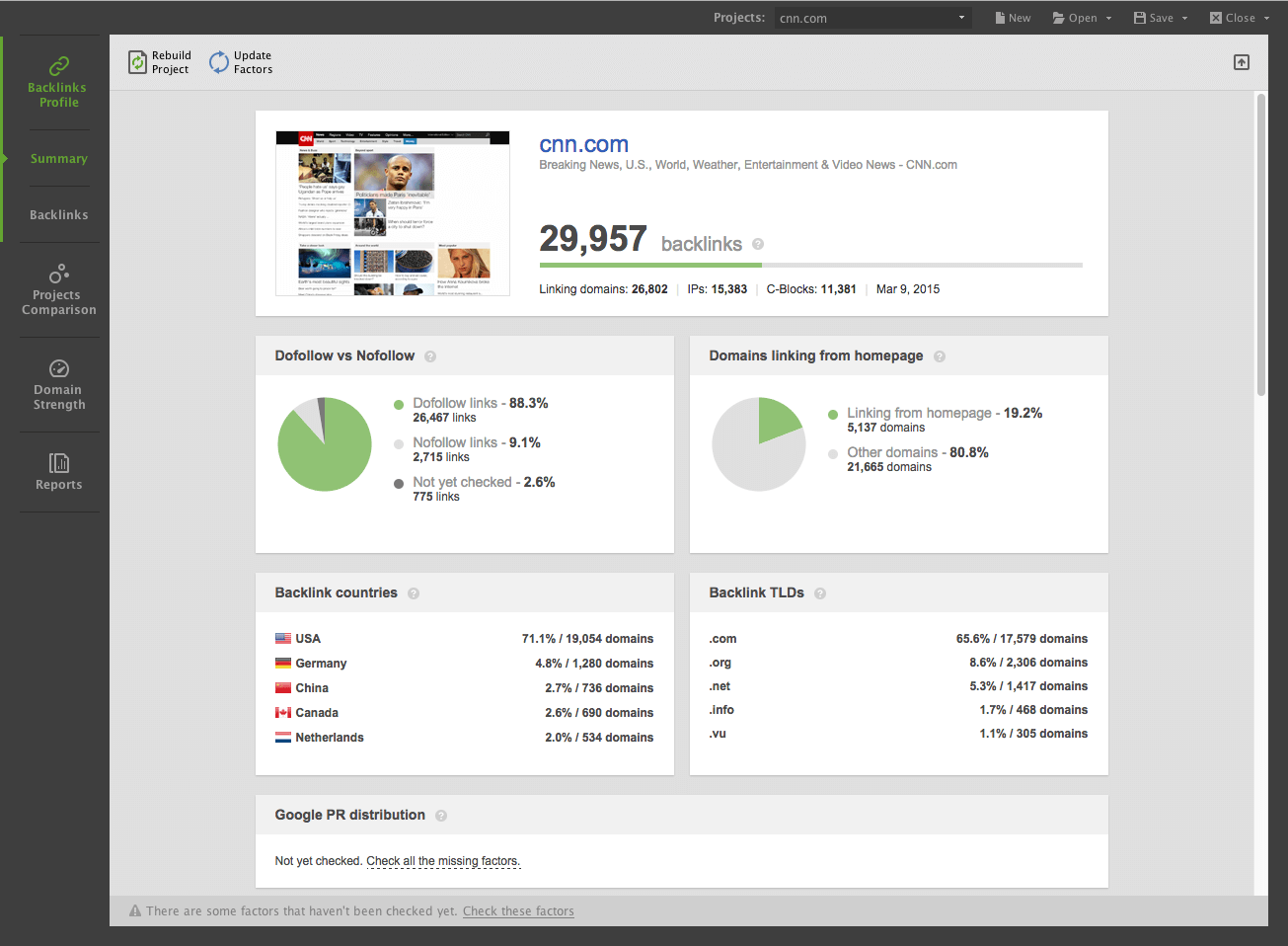Click the .net TLD row label
Image resolution: width=1288 pixels, height=946 pixels.
720,686
